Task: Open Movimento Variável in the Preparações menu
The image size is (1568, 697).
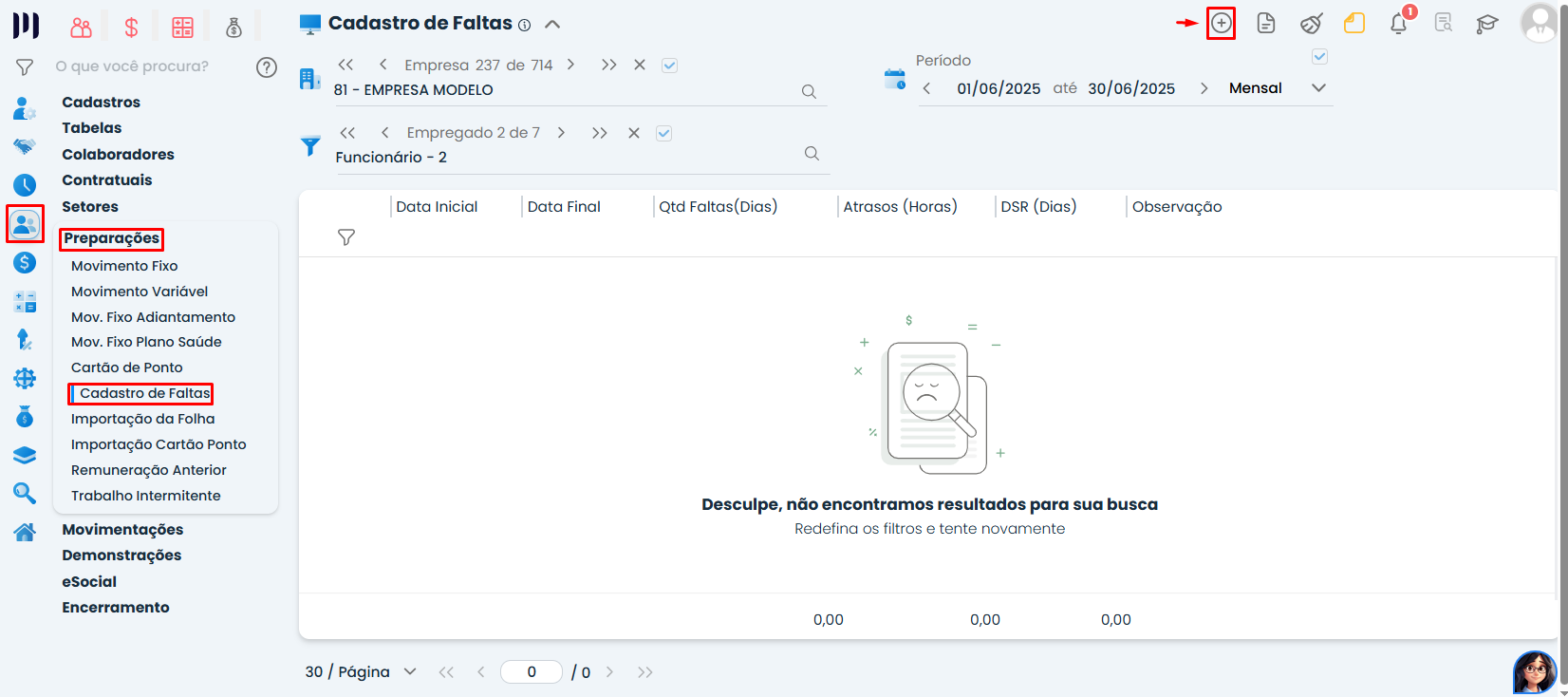Action: [140, 292]
